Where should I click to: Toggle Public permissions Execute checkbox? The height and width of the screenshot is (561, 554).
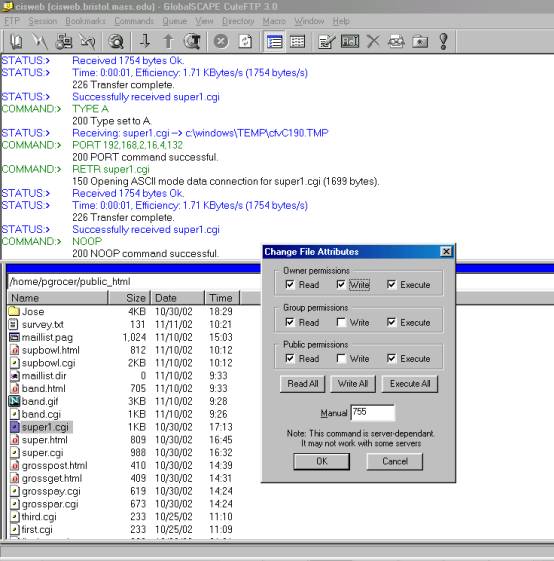coord(392,358)
